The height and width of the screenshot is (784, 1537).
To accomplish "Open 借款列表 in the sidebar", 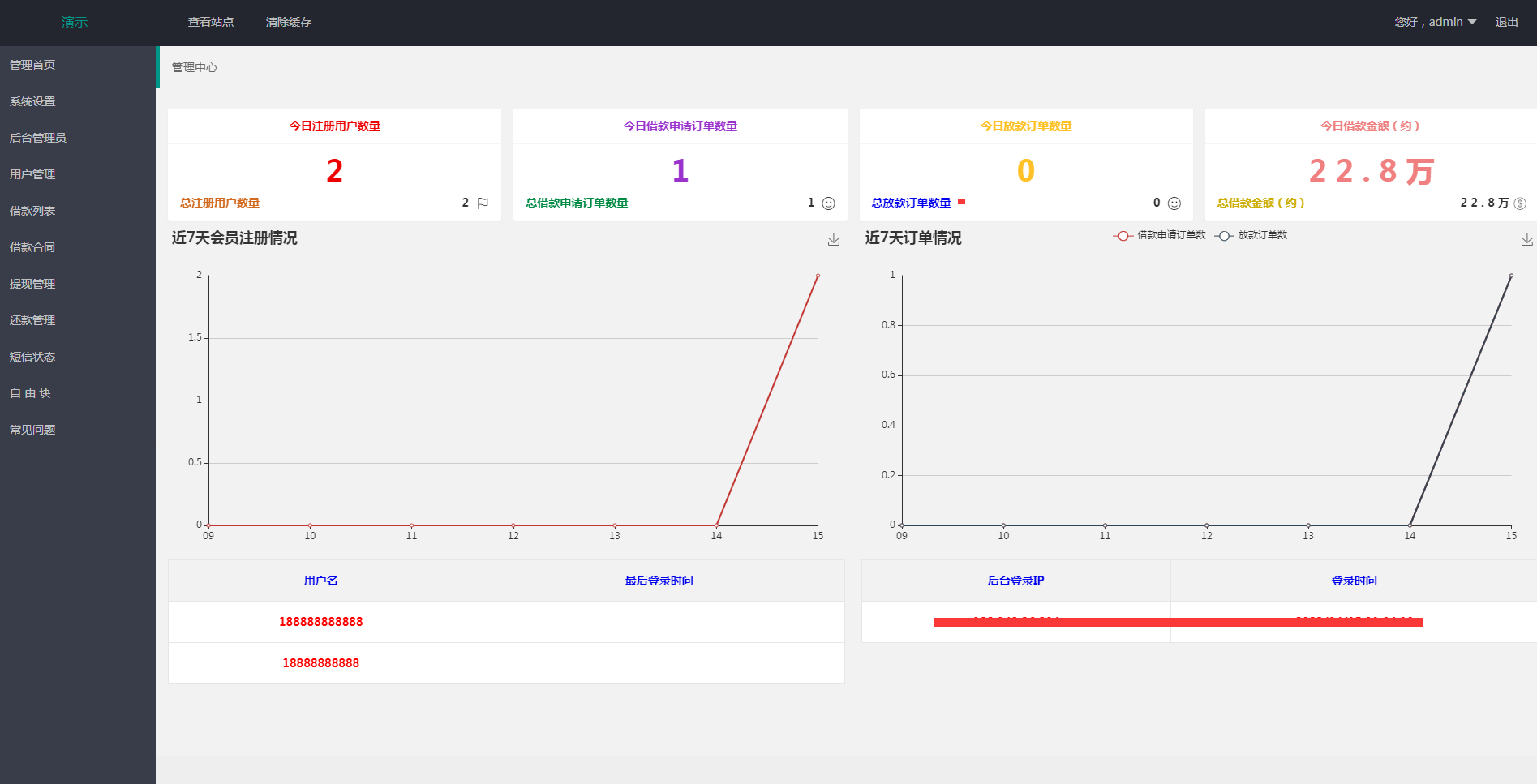I will point(32,211).
